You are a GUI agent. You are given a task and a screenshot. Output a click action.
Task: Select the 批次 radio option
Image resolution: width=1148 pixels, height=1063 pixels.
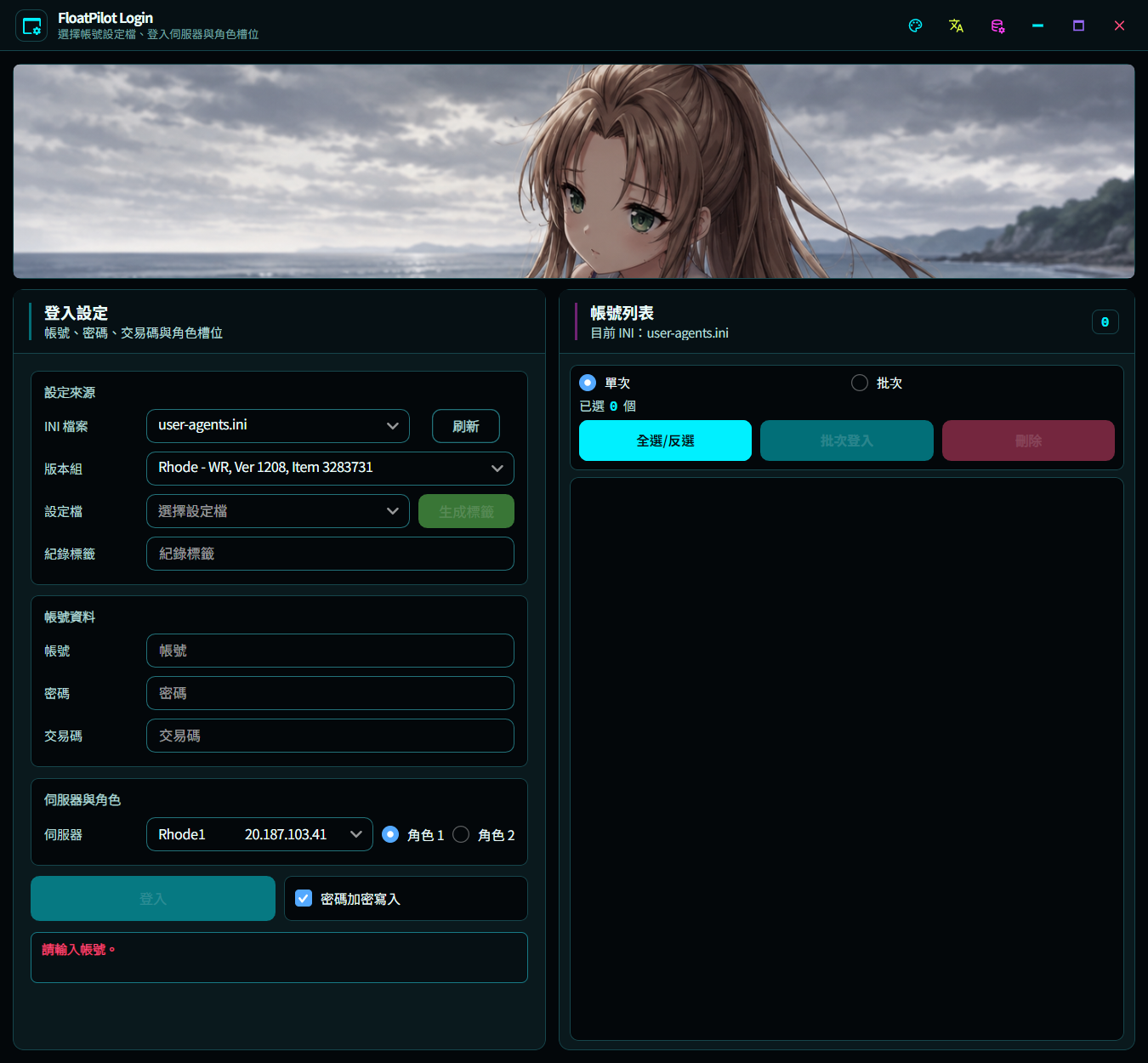click(860, 383)
